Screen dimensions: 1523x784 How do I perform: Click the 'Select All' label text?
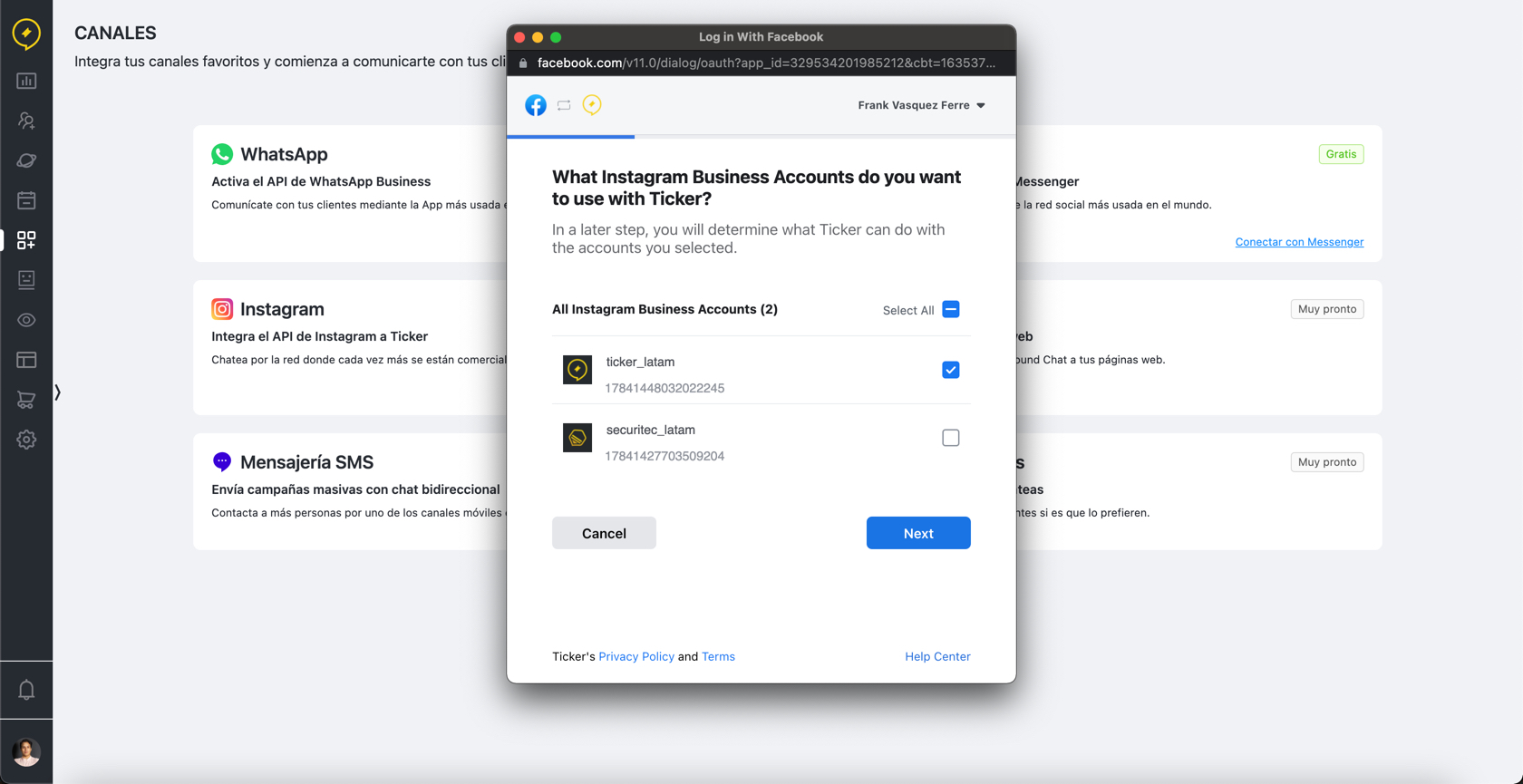908,310
